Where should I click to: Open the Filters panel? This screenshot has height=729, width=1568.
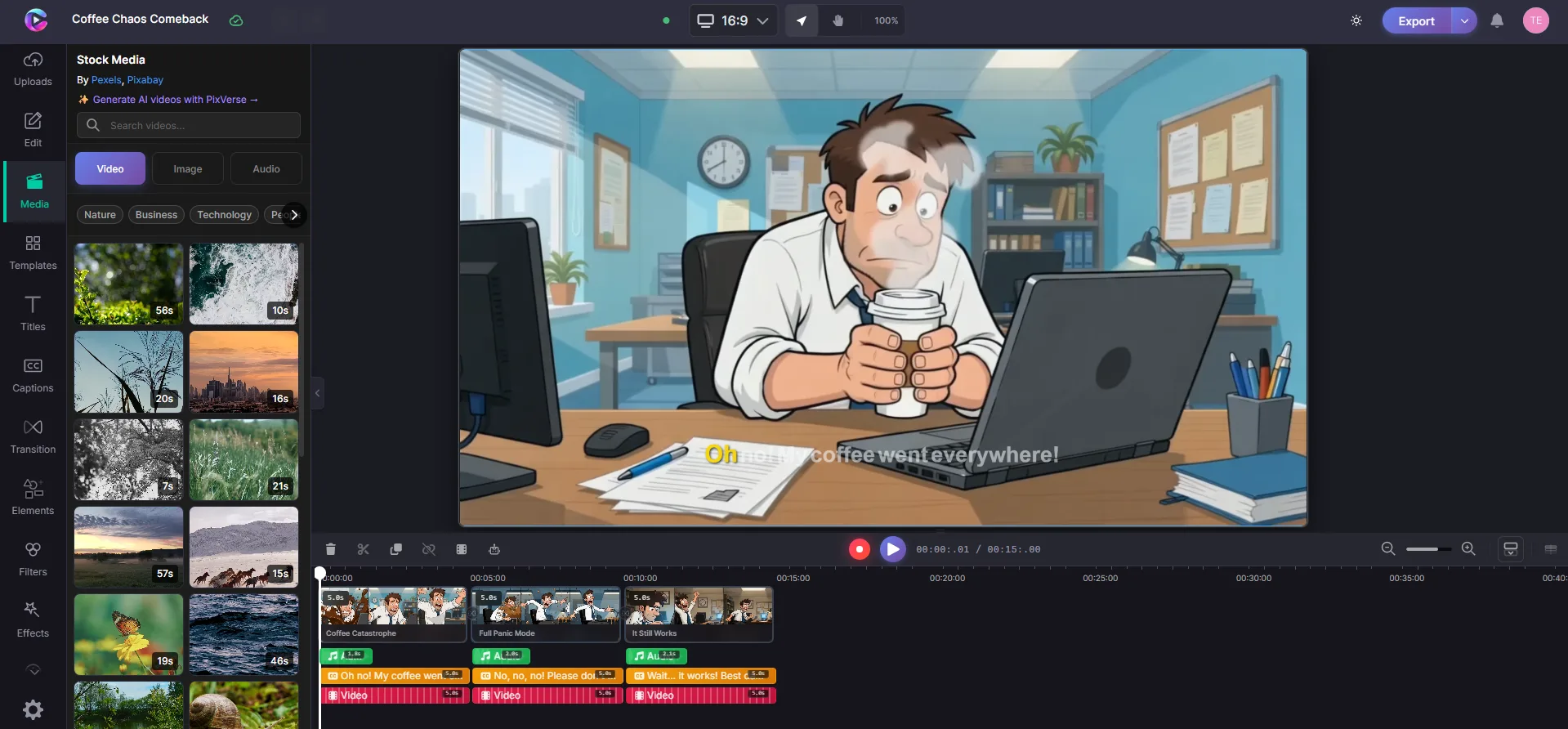click(x=33, y=560)
